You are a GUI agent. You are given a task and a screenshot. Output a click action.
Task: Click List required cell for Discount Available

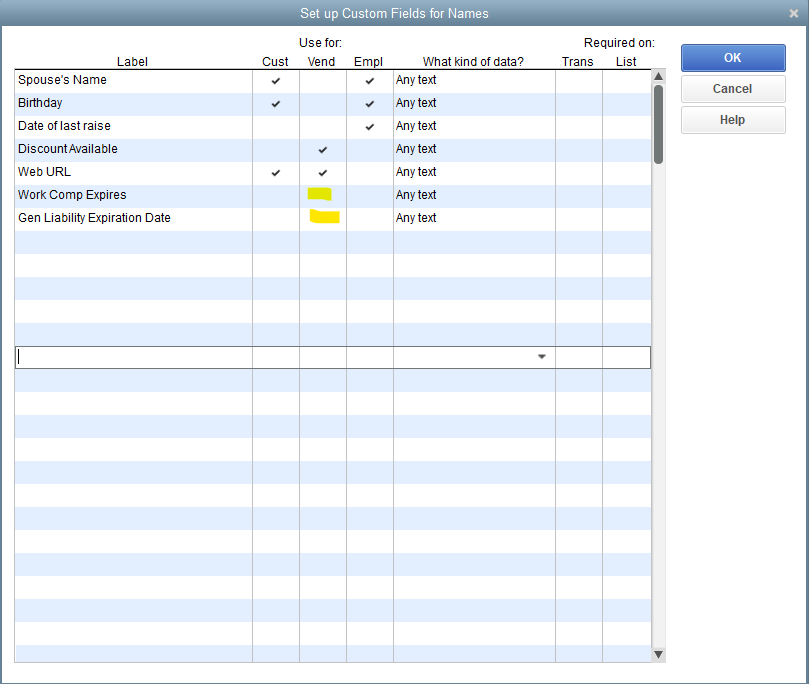626,149
